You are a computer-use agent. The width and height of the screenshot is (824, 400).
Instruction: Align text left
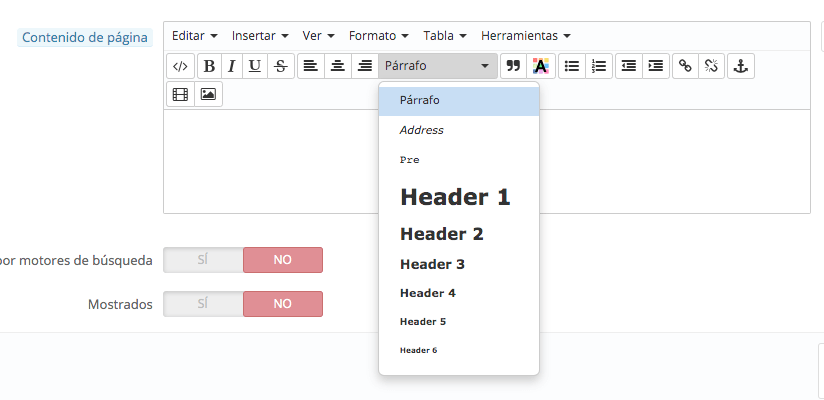pos(311,66)
